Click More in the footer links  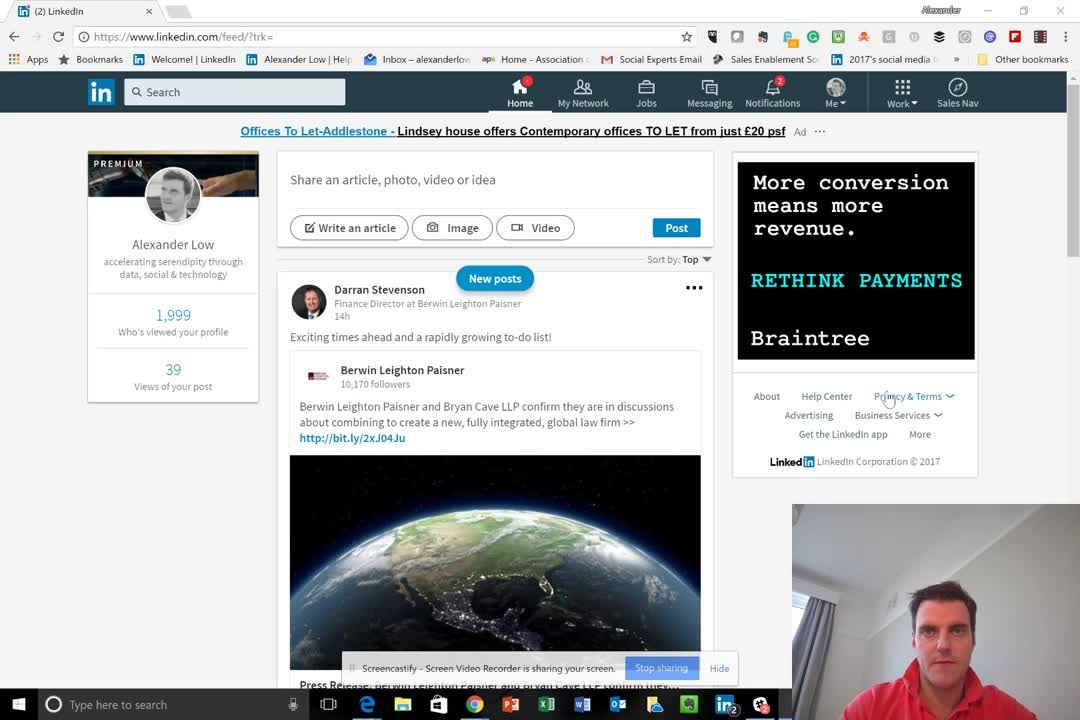pyautogui.click(x=920, y=435)
